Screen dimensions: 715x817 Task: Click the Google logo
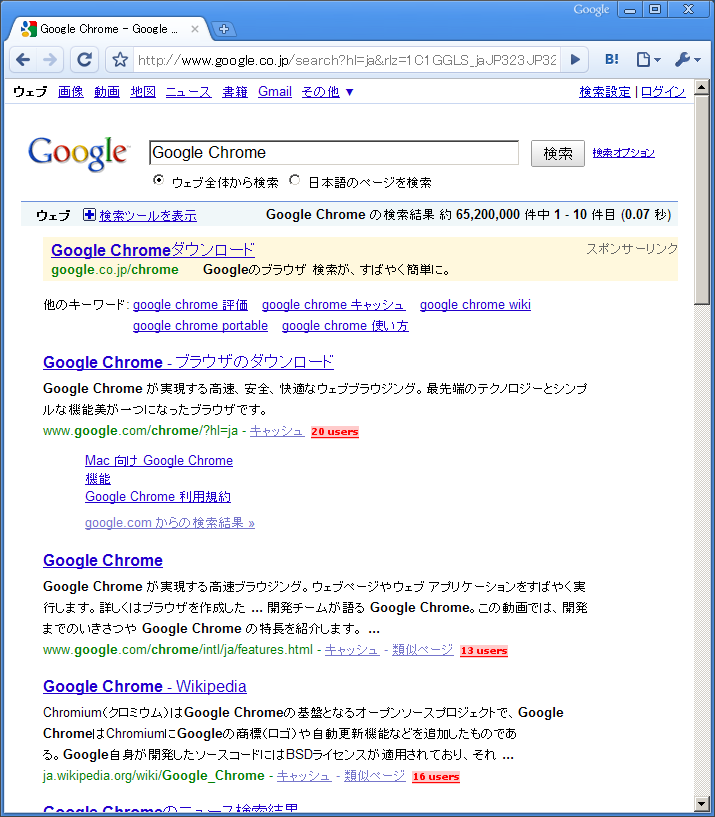78,153
